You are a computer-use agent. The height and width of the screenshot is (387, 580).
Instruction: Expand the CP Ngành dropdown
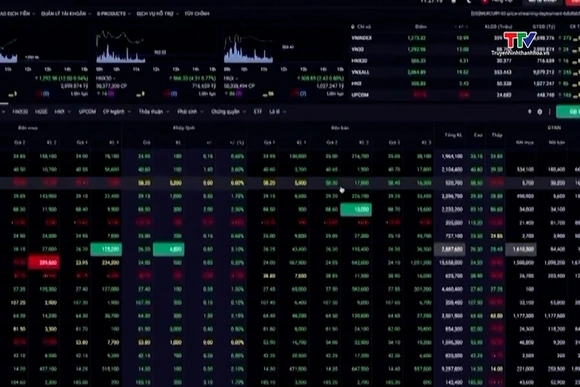(117, 112)
